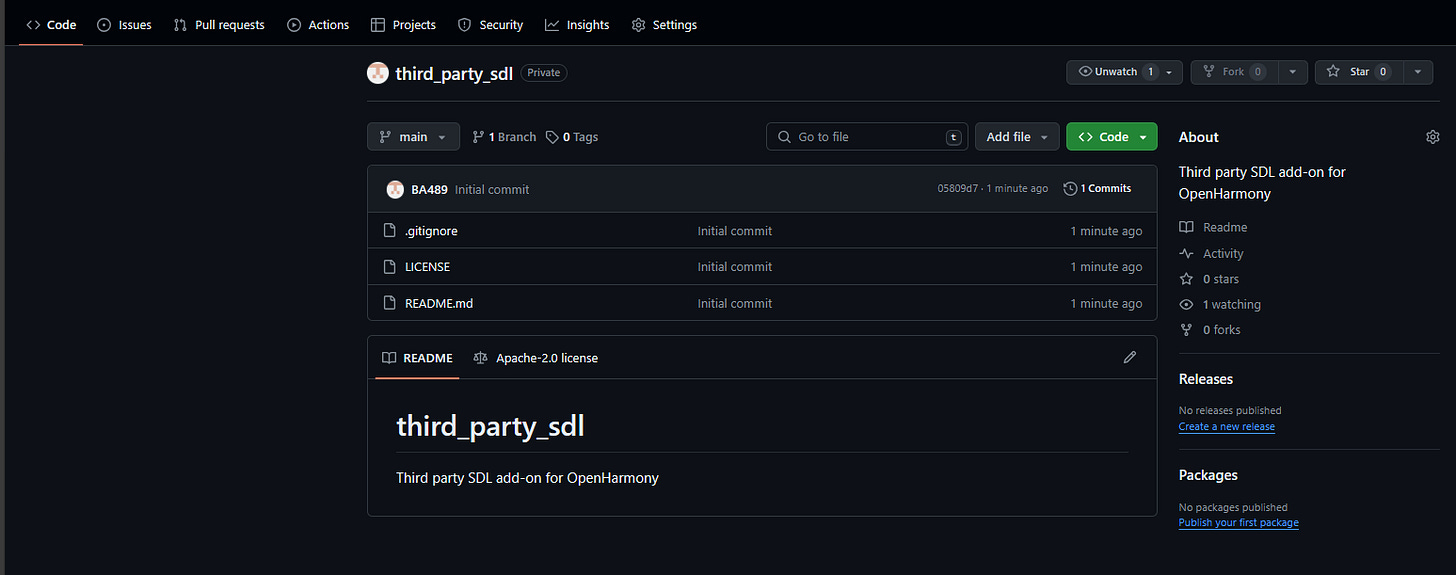The height and width of the screenshot is (575, 1456).
Task: Open the green Code clone dropdown
Action: point(1112,137)
